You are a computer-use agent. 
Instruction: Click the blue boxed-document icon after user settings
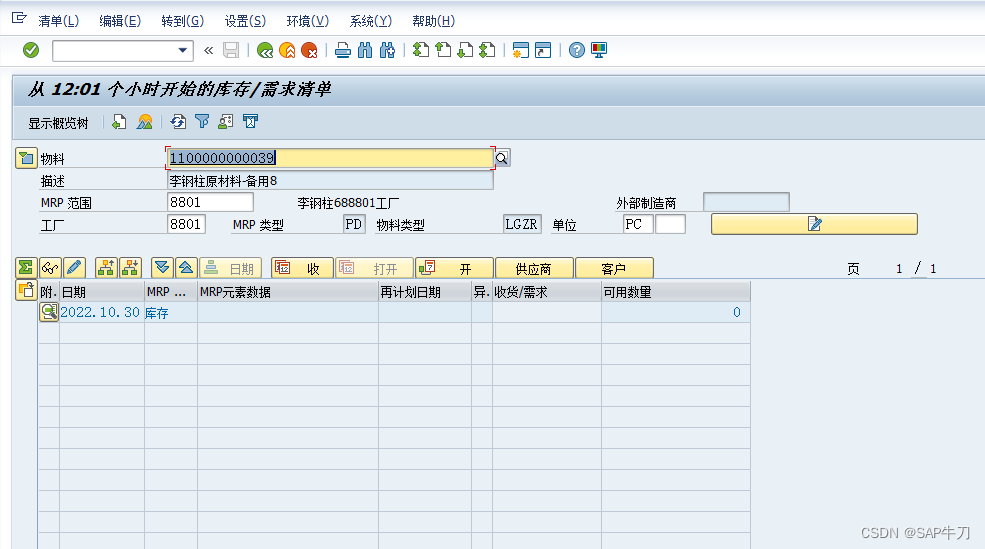[x=250, y=122]
